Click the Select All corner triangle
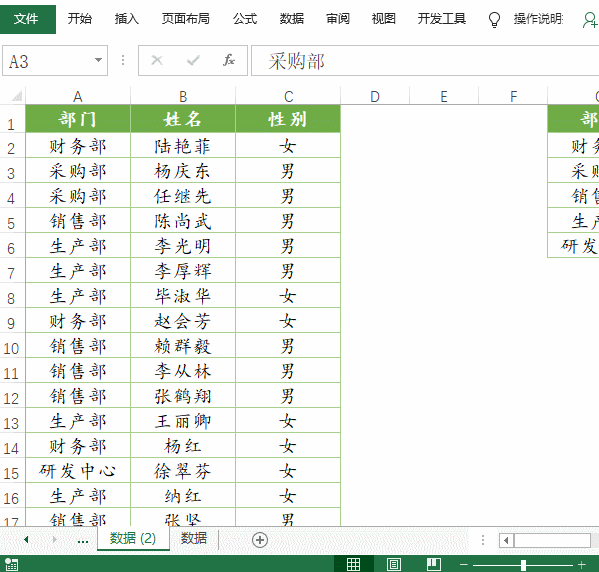 [x=16, y=96]
